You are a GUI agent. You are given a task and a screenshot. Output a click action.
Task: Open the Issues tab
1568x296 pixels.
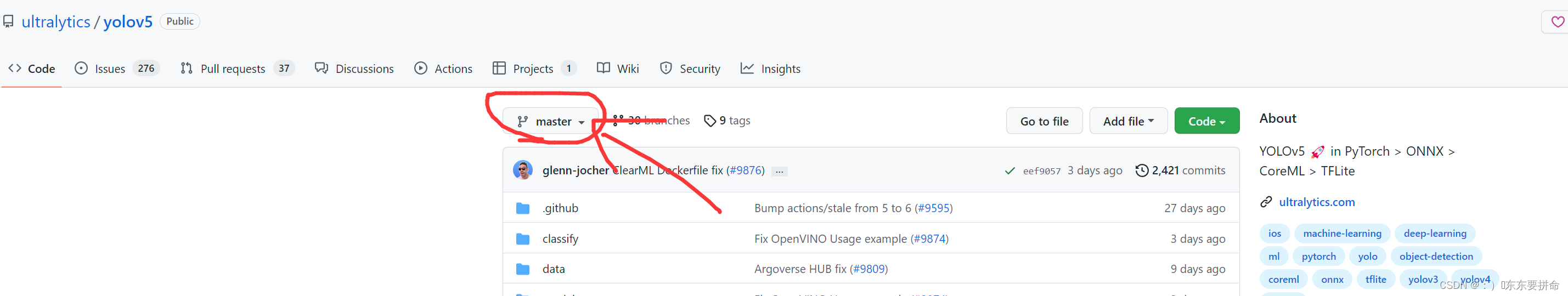point(117,69)
